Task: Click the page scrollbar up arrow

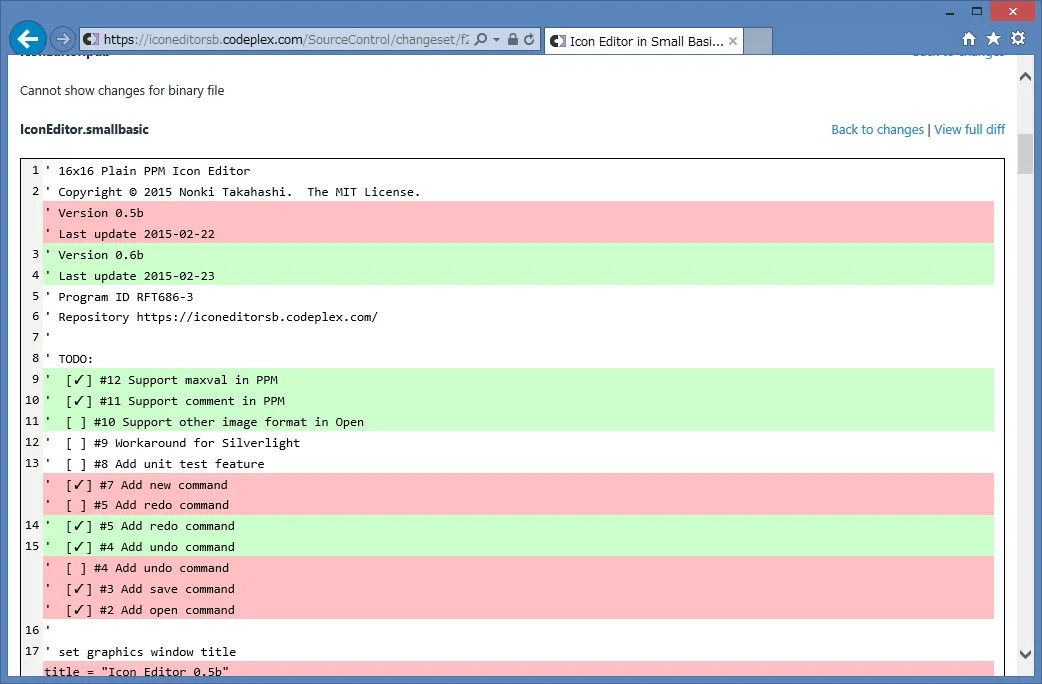Action: tap(1025, 77)
